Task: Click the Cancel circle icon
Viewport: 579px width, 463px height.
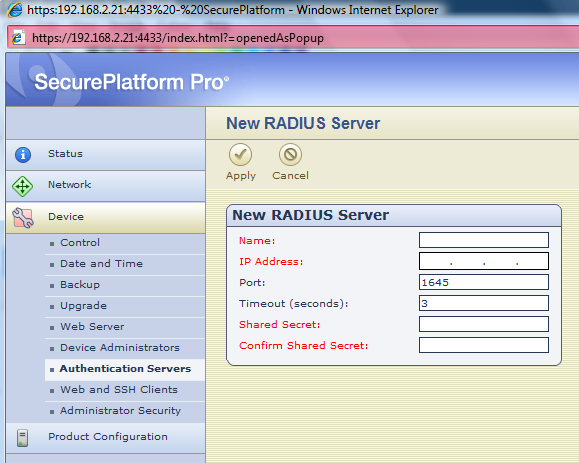Action: point(290,154)
